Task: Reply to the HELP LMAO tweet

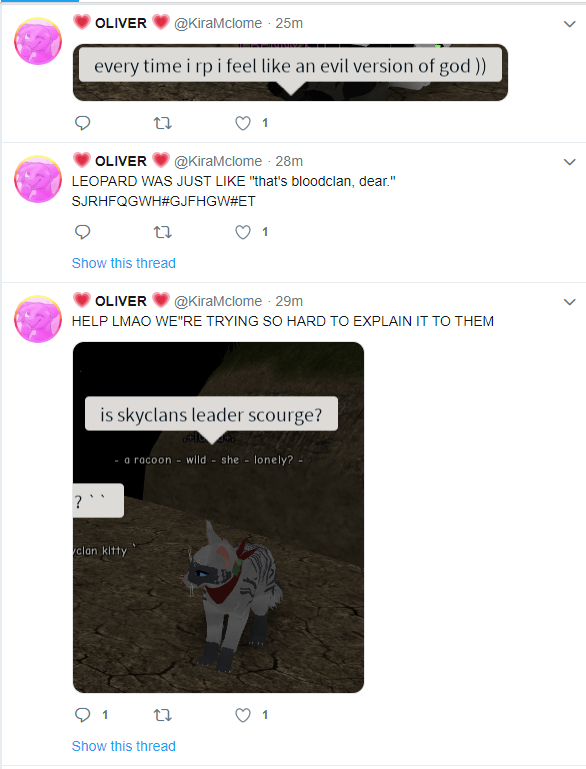Action: [82, 715]
